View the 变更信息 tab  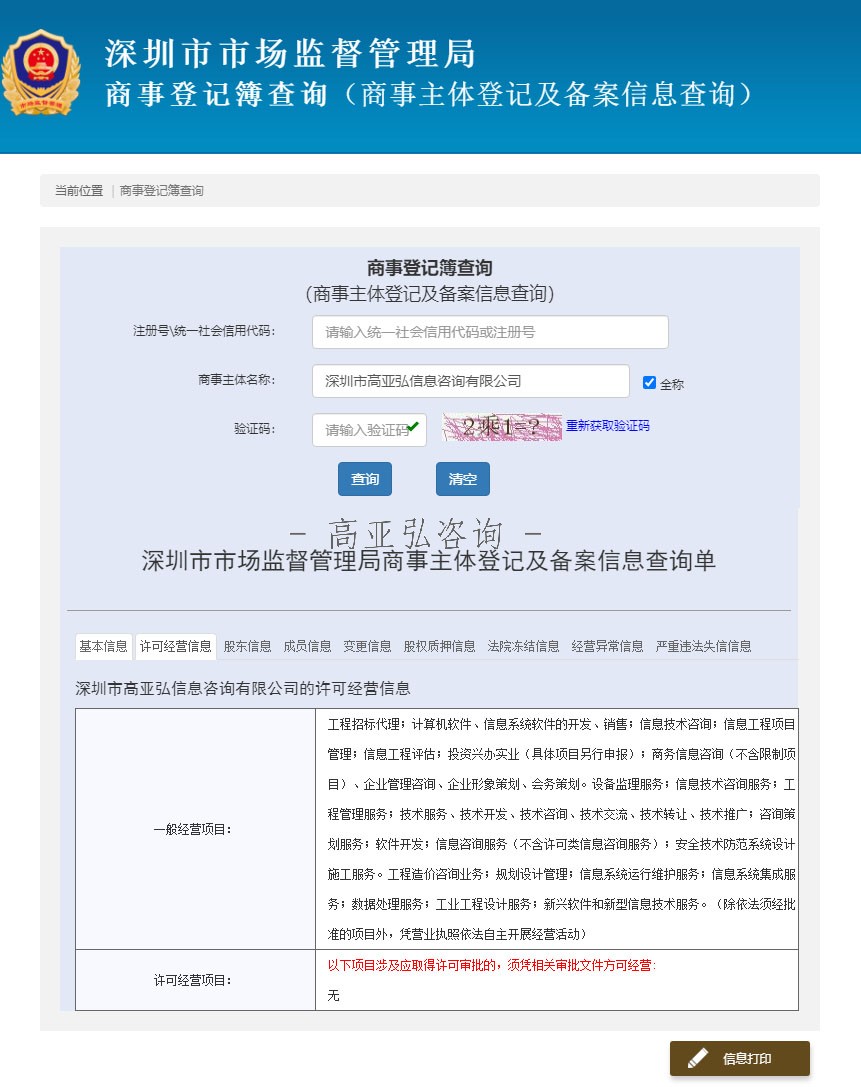tap(367, 646)
